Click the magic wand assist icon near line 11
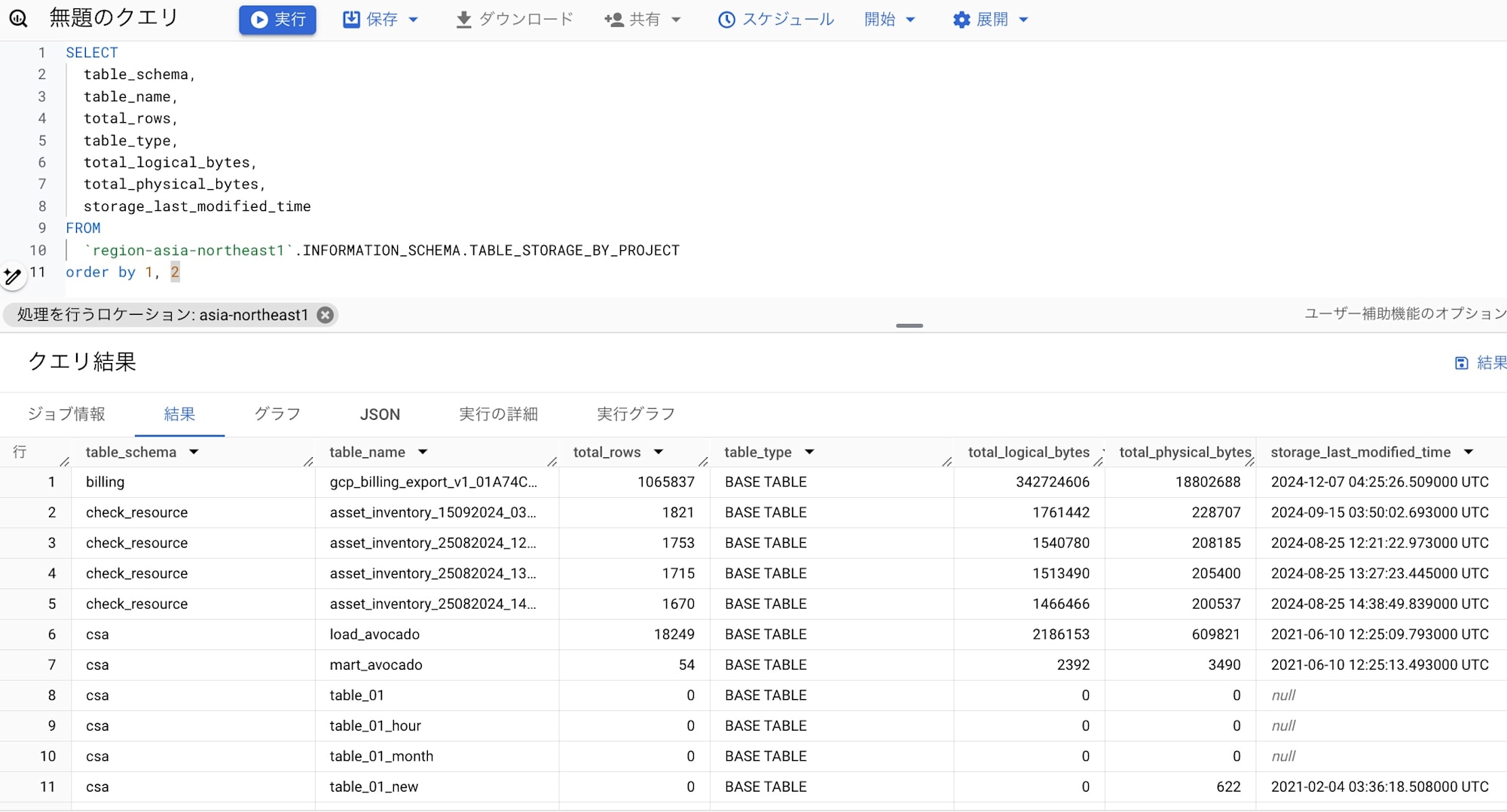1507x812 pixels. coord(13,276)
